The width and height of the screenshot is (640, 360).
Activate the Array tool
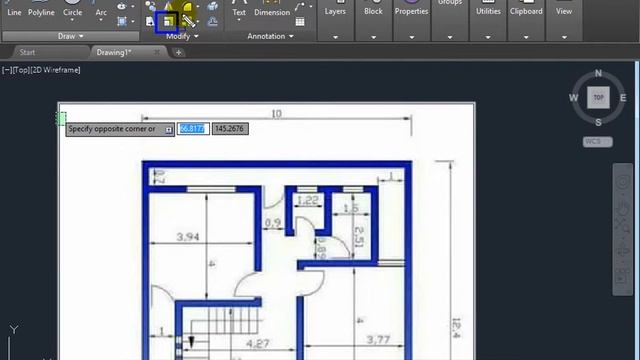point(188,21)
